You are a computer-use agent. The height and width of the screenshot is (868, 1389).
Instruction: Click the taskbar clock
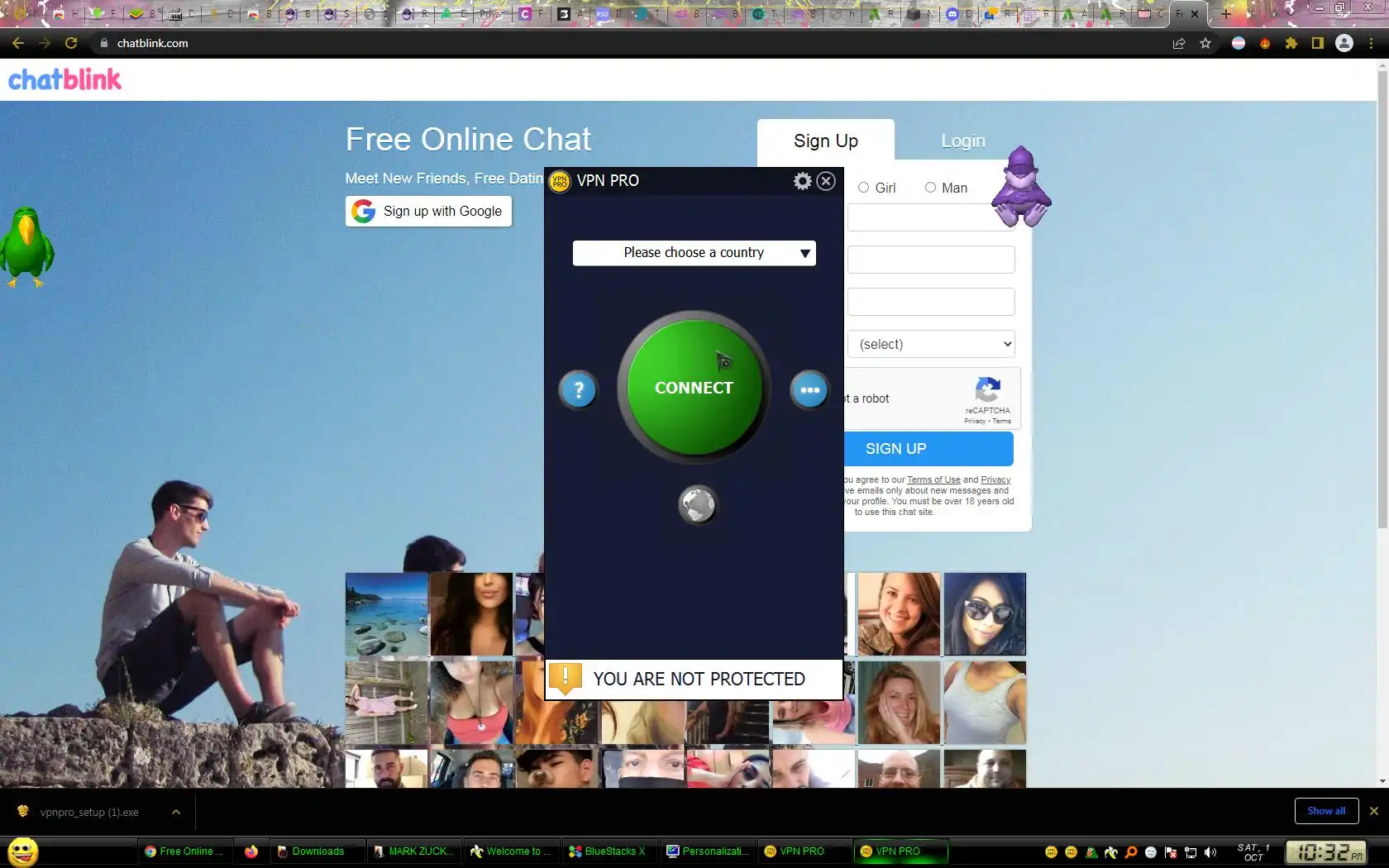click(1325, 852)
